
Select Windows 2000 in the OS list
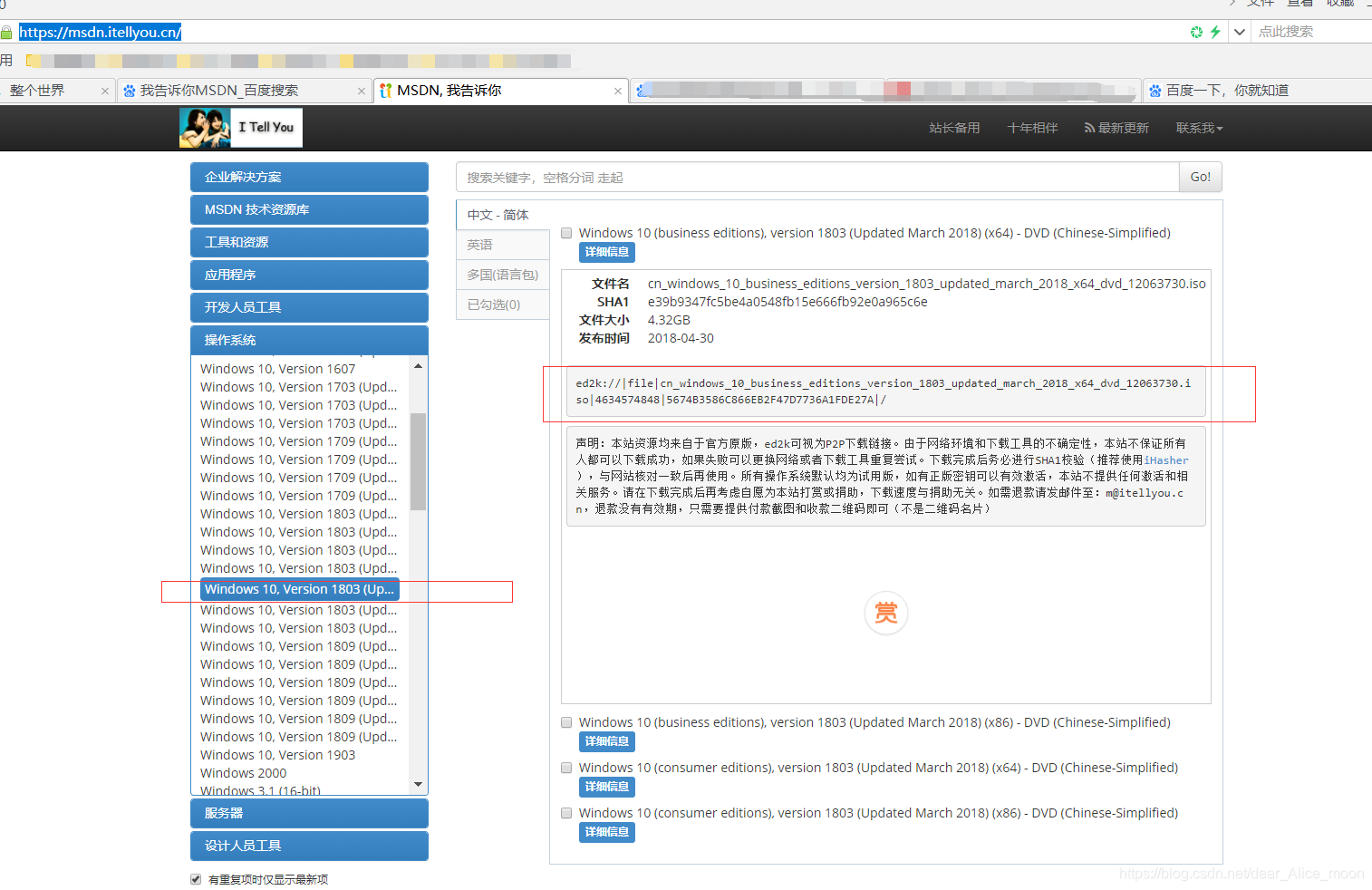244,773
